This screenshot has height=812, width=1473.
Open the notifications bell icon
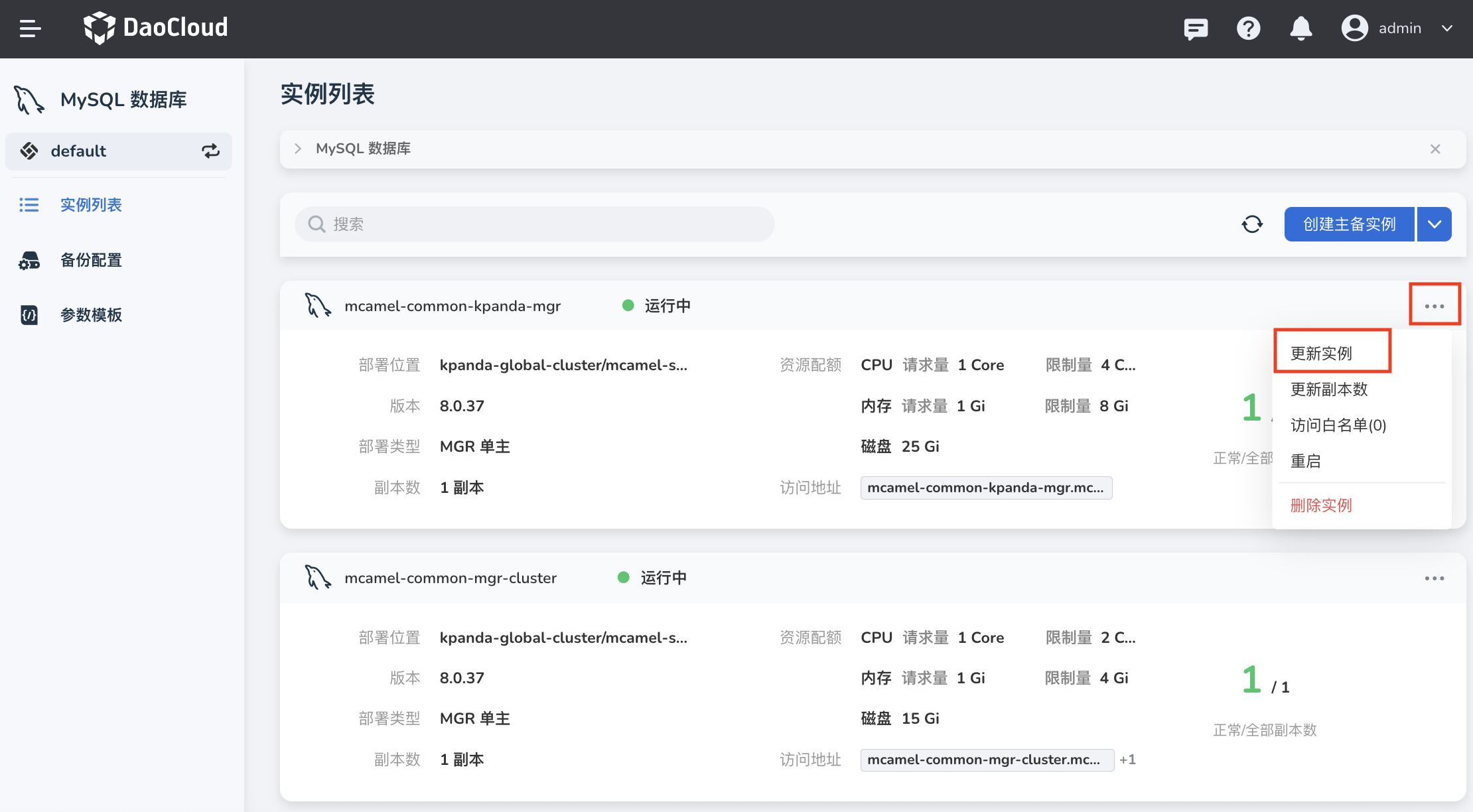1300,29
